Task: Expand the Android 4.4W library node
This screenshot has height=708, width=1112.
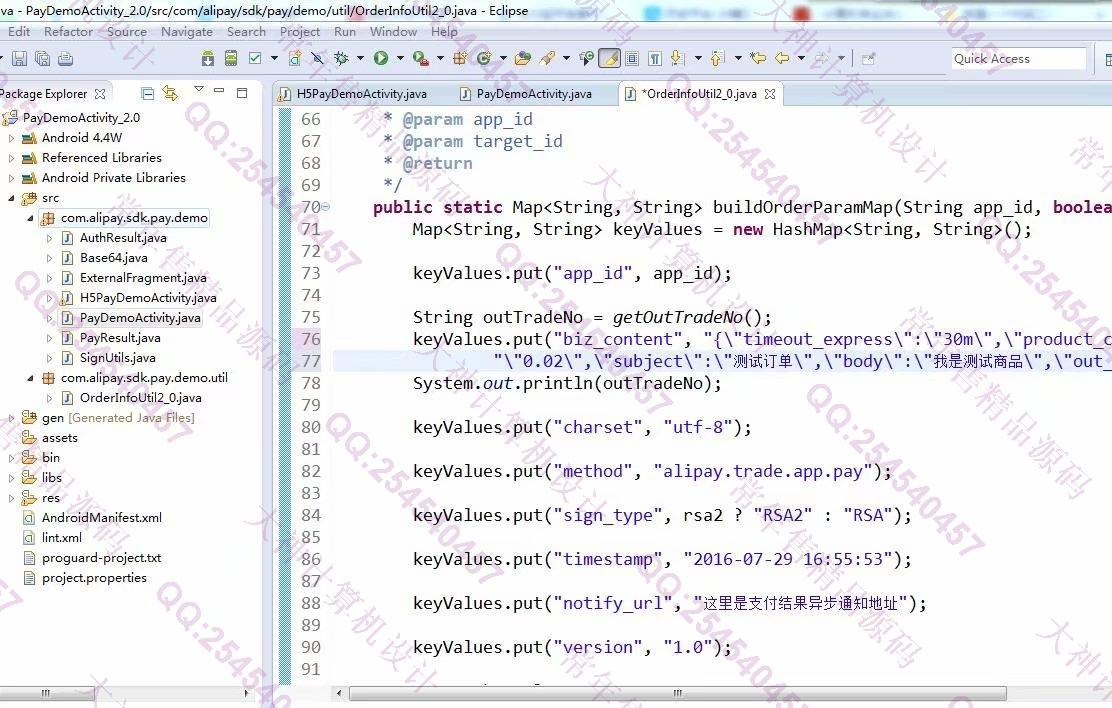Action: coord(11,138)
